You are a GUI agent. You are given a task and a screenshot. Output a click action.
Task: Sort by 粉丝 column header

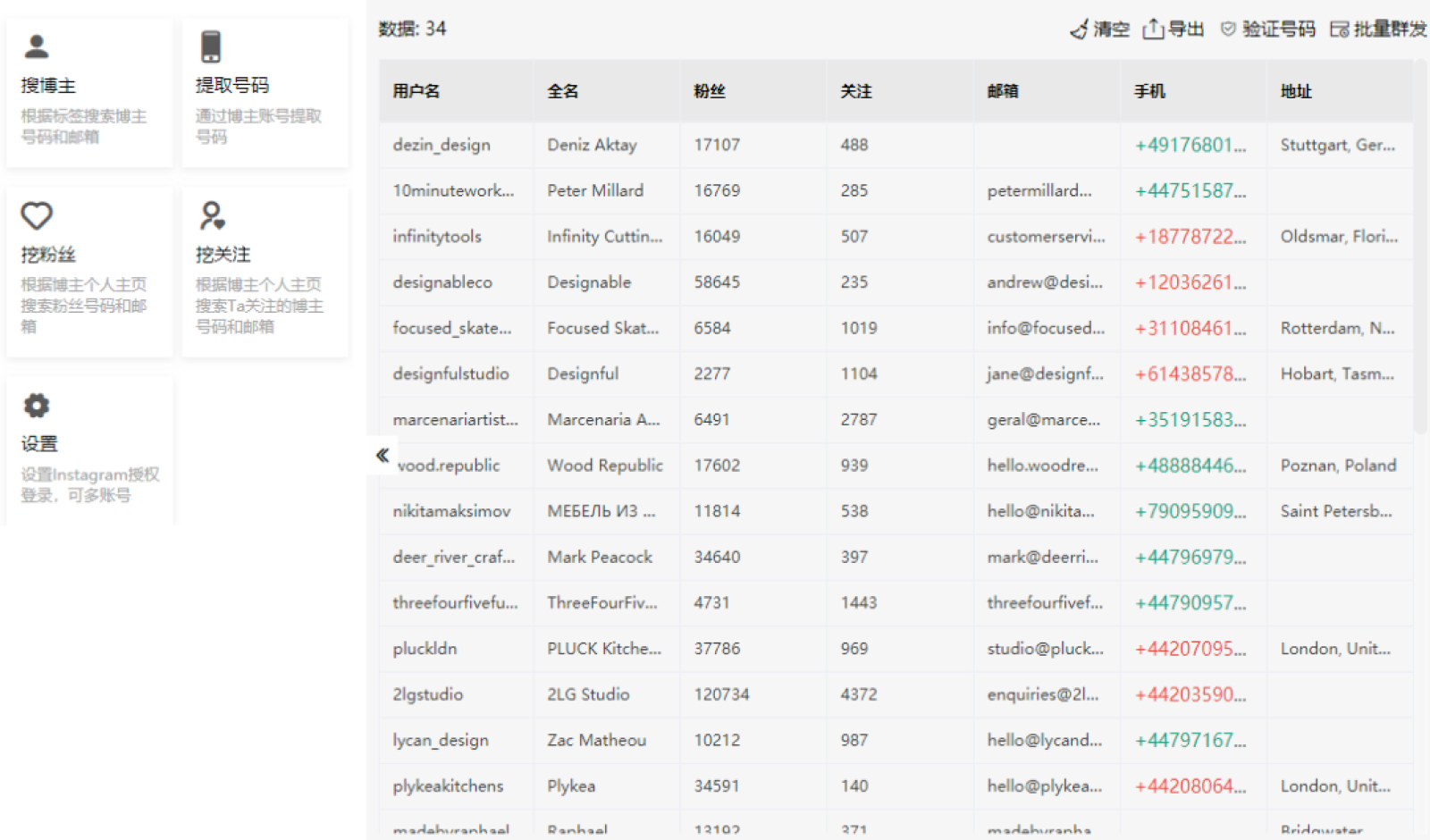click(x=710, y=91)
